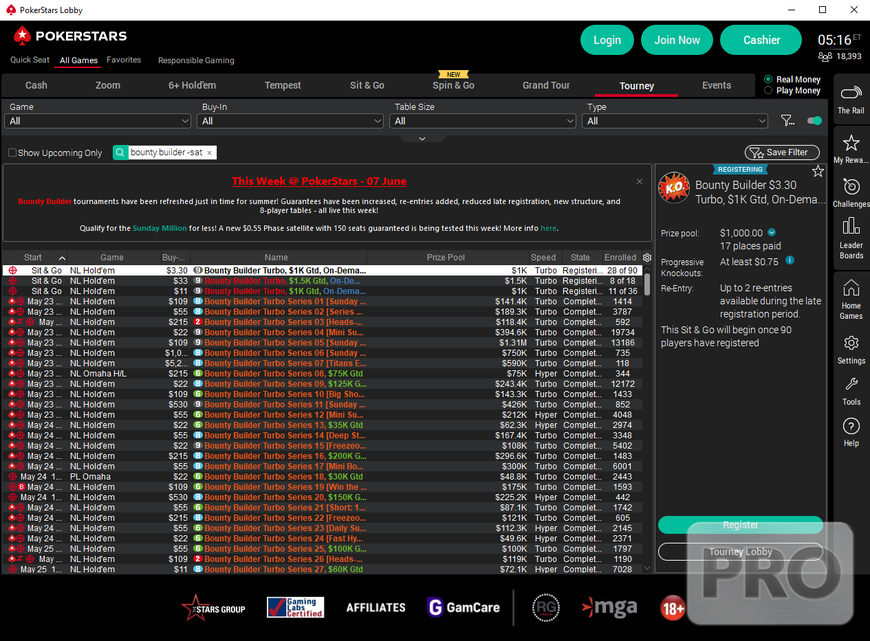Click Progressive Knockouts info icon
870x641 pixels.
(790, 260)
